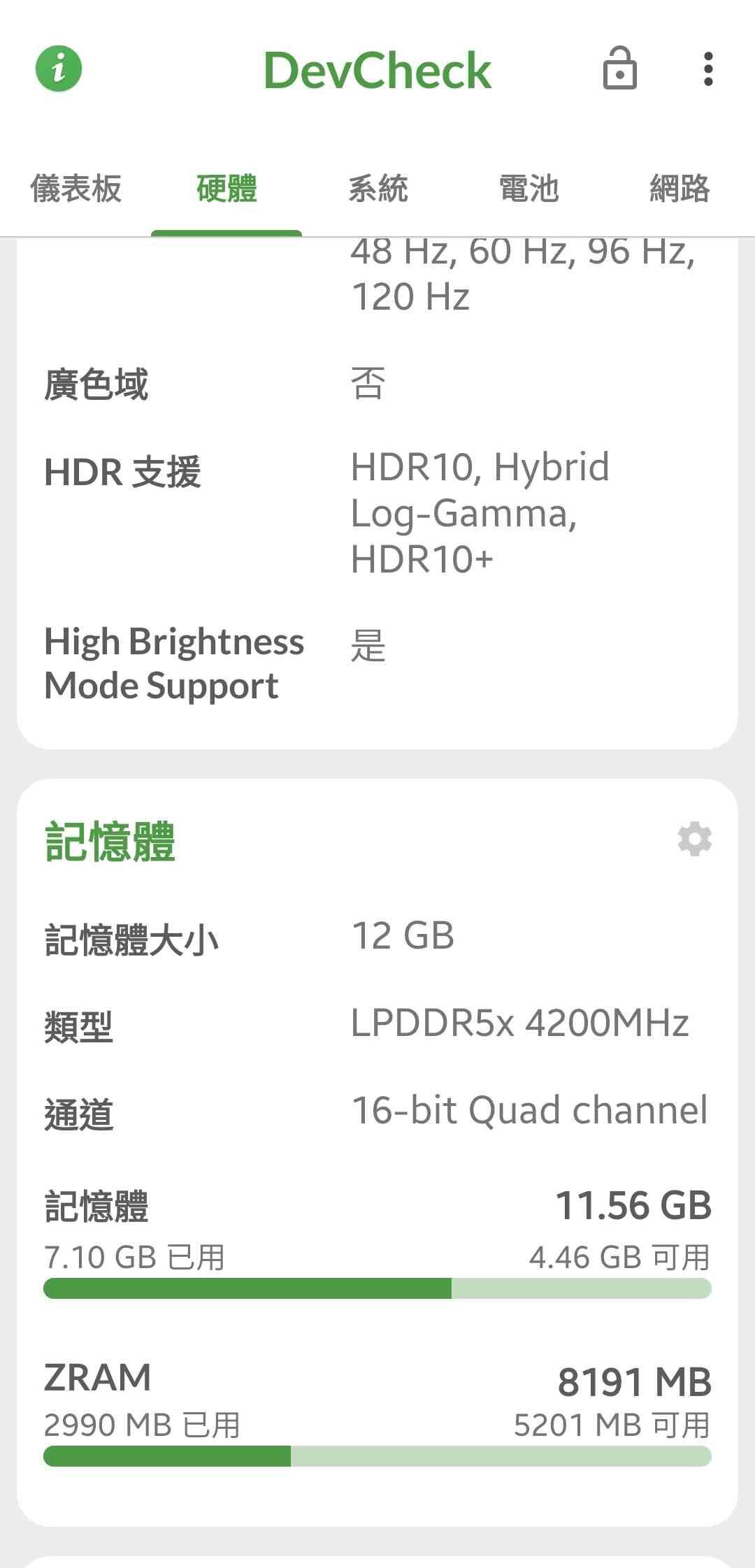Tap the 16-bit Quad channel value
The image size is (755, 1568).
click(x=529, y=1111)
